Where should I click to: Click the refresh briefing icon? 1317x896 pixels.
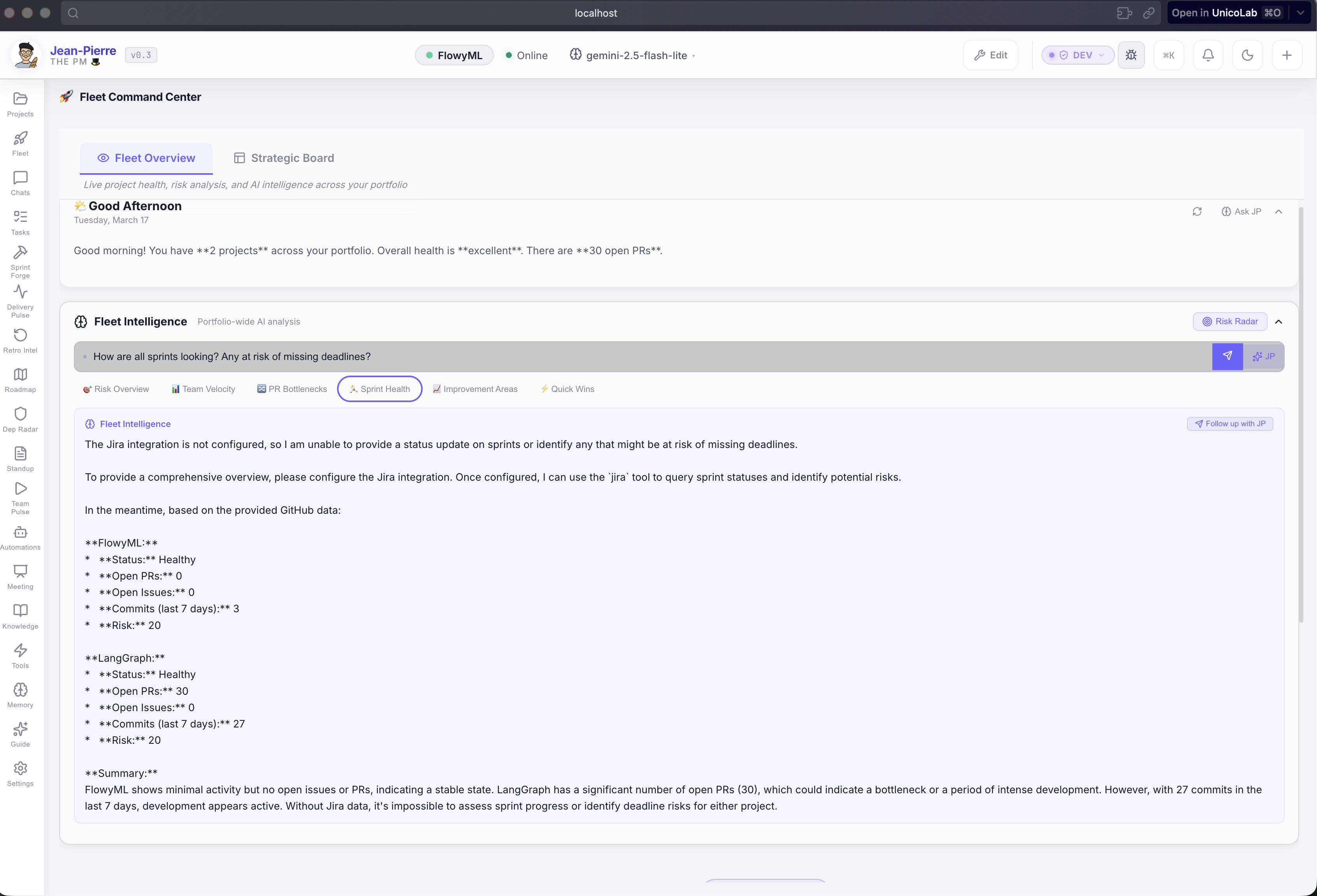1197,211
